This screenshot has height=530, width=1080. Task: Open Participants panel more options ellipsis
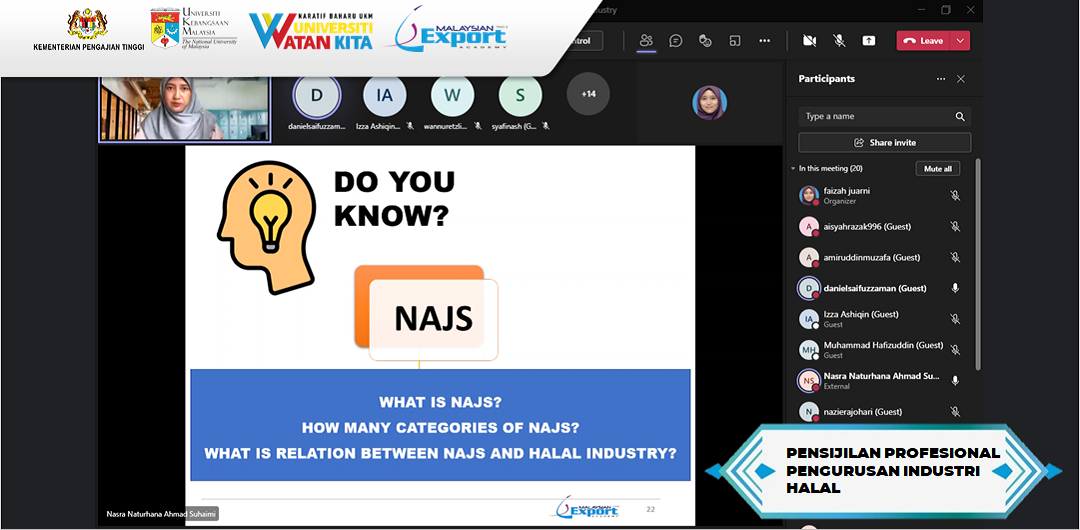click(940, 79)
